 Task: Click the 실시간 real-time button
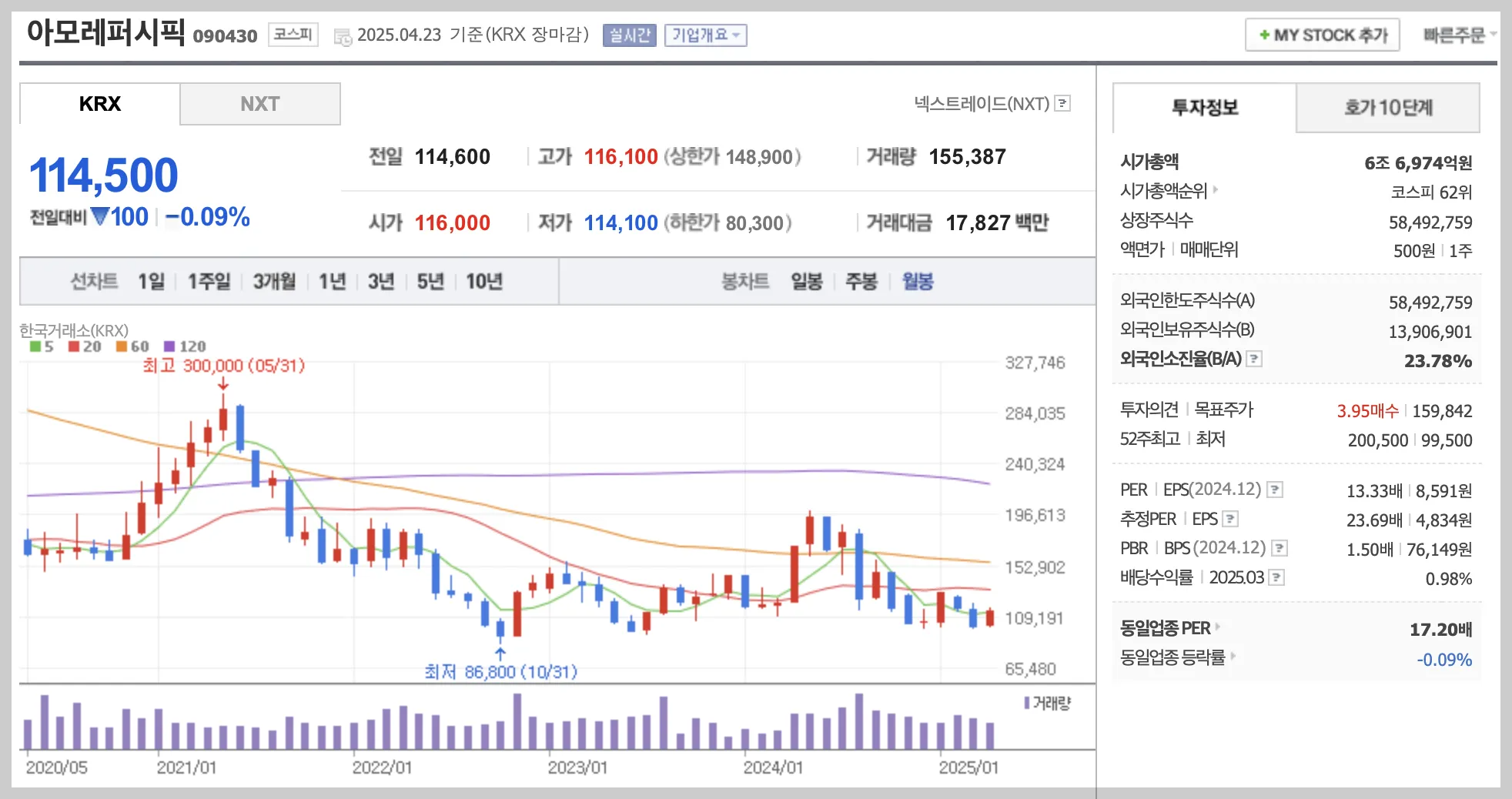point(630,35)
